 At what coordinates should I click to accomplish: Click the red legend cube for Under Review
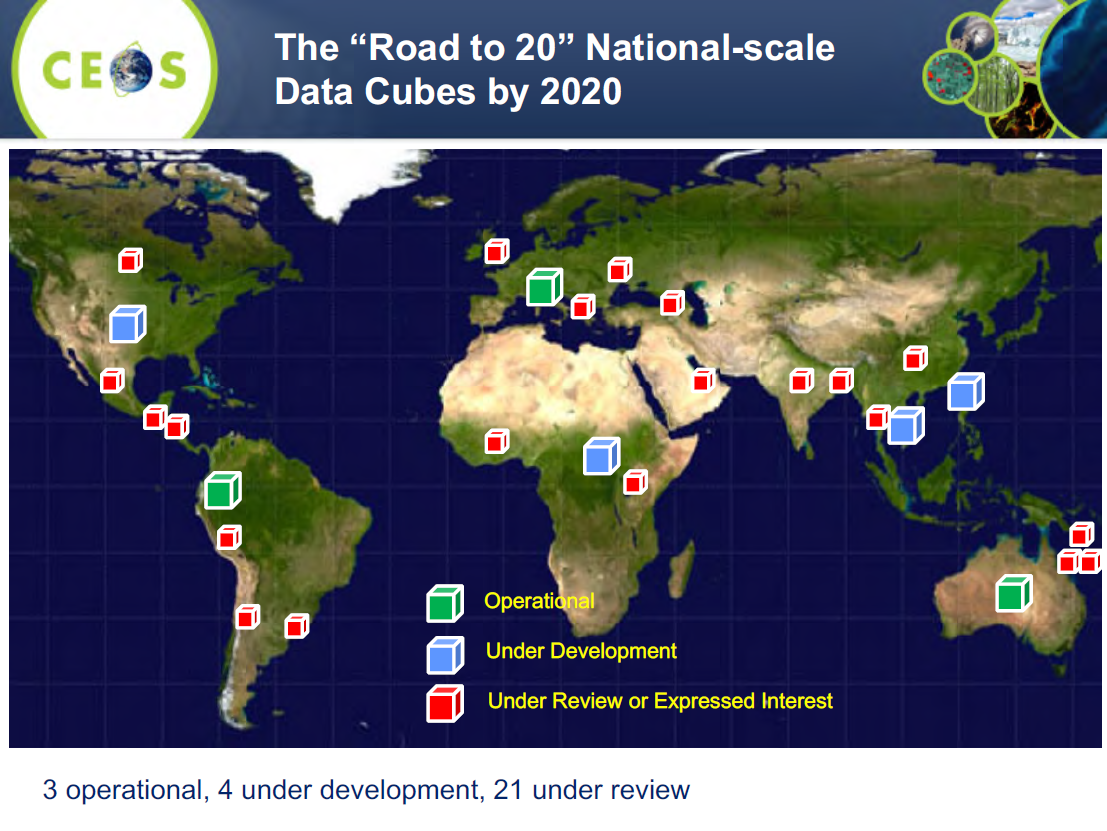click(444, 704)
